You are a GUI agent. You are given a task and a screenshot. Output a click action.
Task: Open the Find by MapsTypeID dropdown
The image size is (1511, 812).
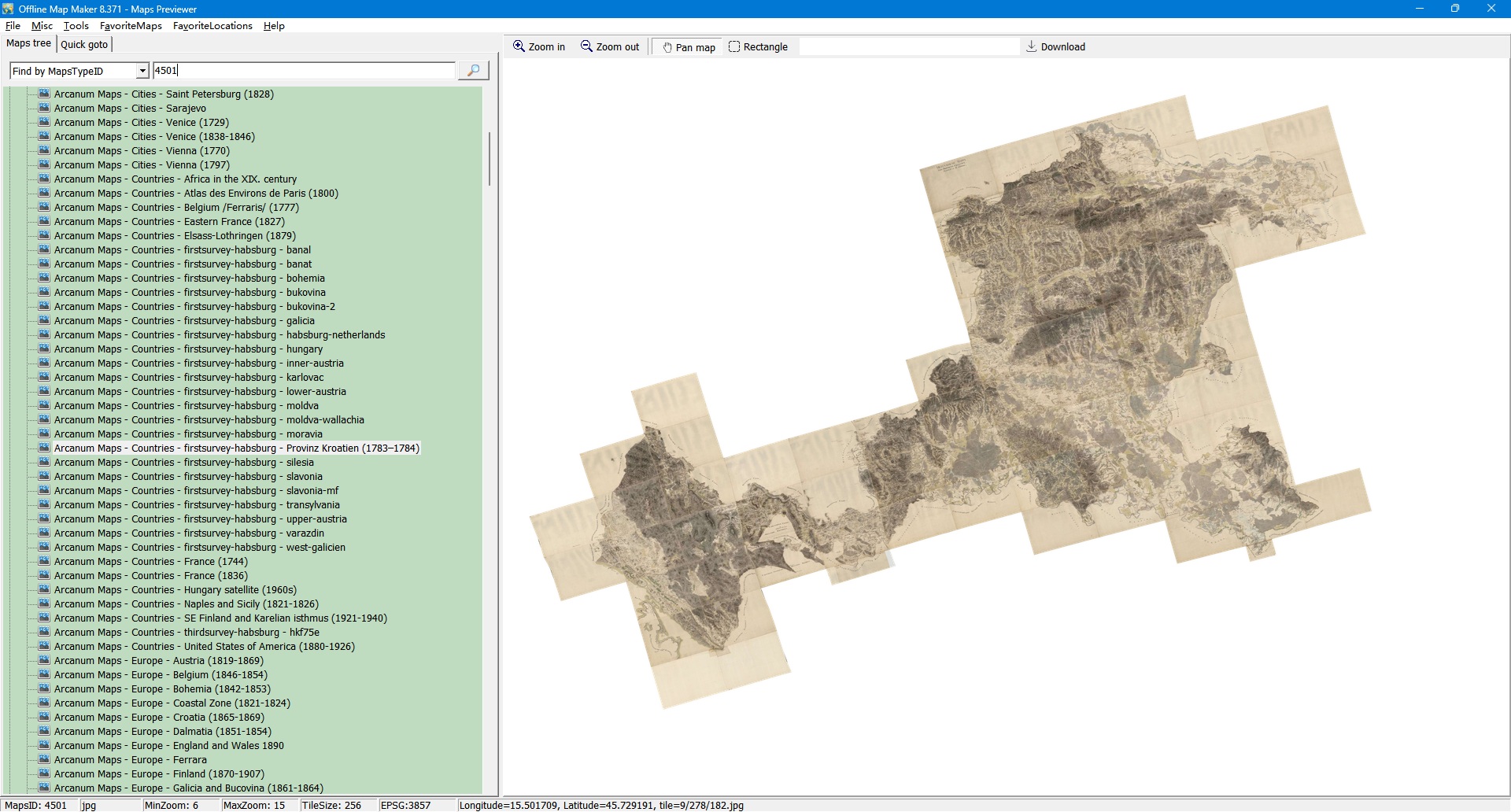142,72
